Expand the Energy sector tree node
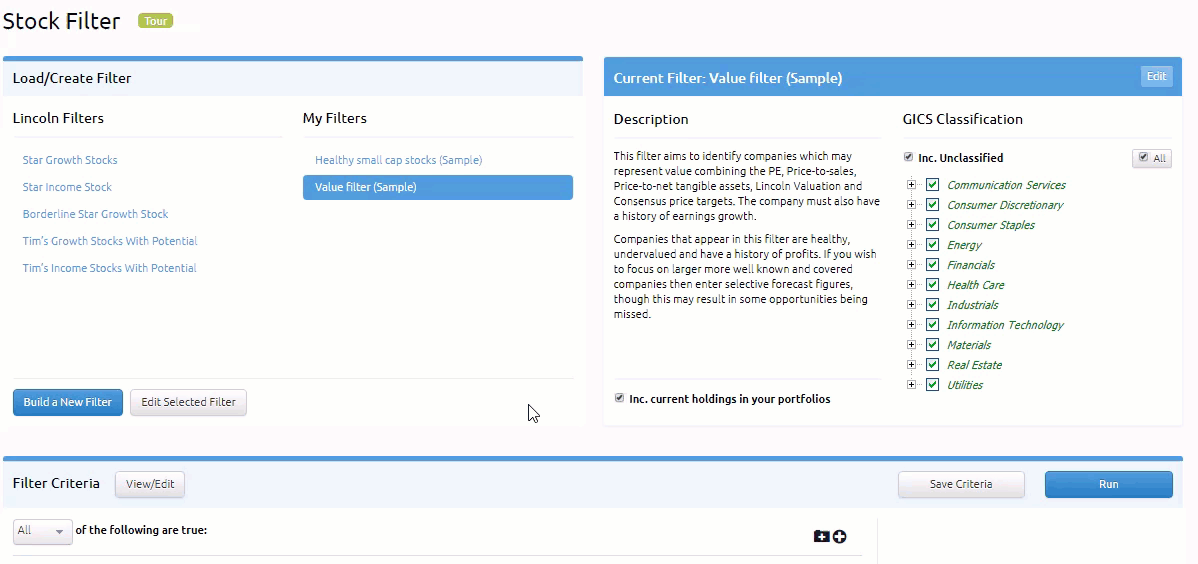This screenshot has height=564, width=1198. pyautogui.click(x=911, y=245)
